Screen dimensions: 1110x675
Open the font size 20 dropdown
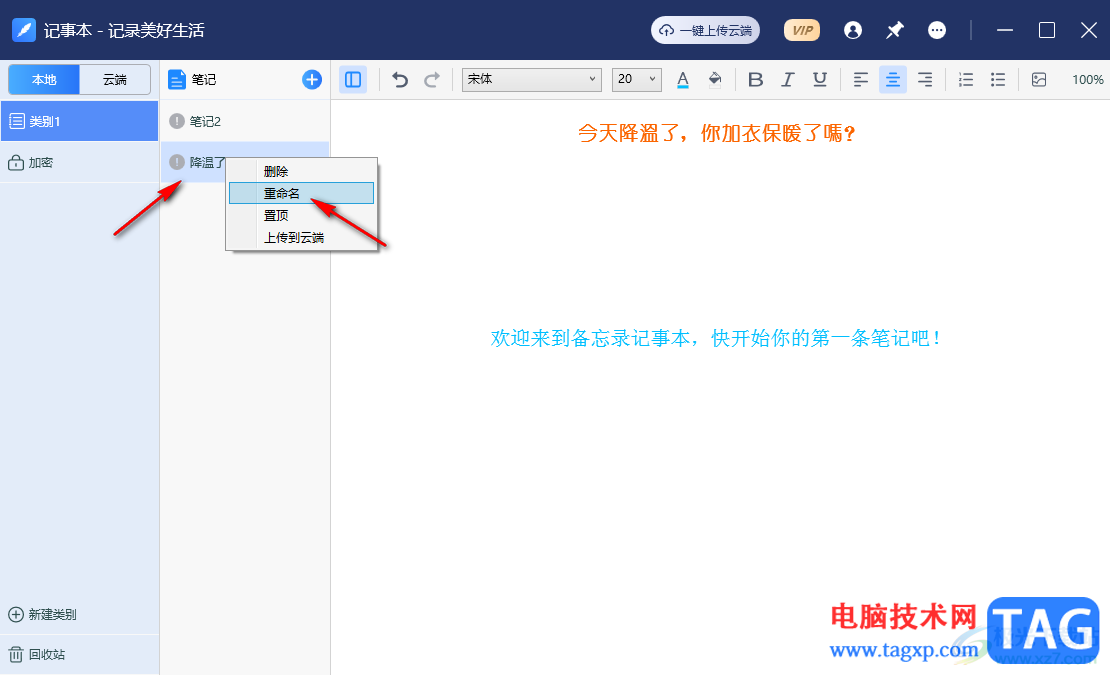tap(636, 79)
